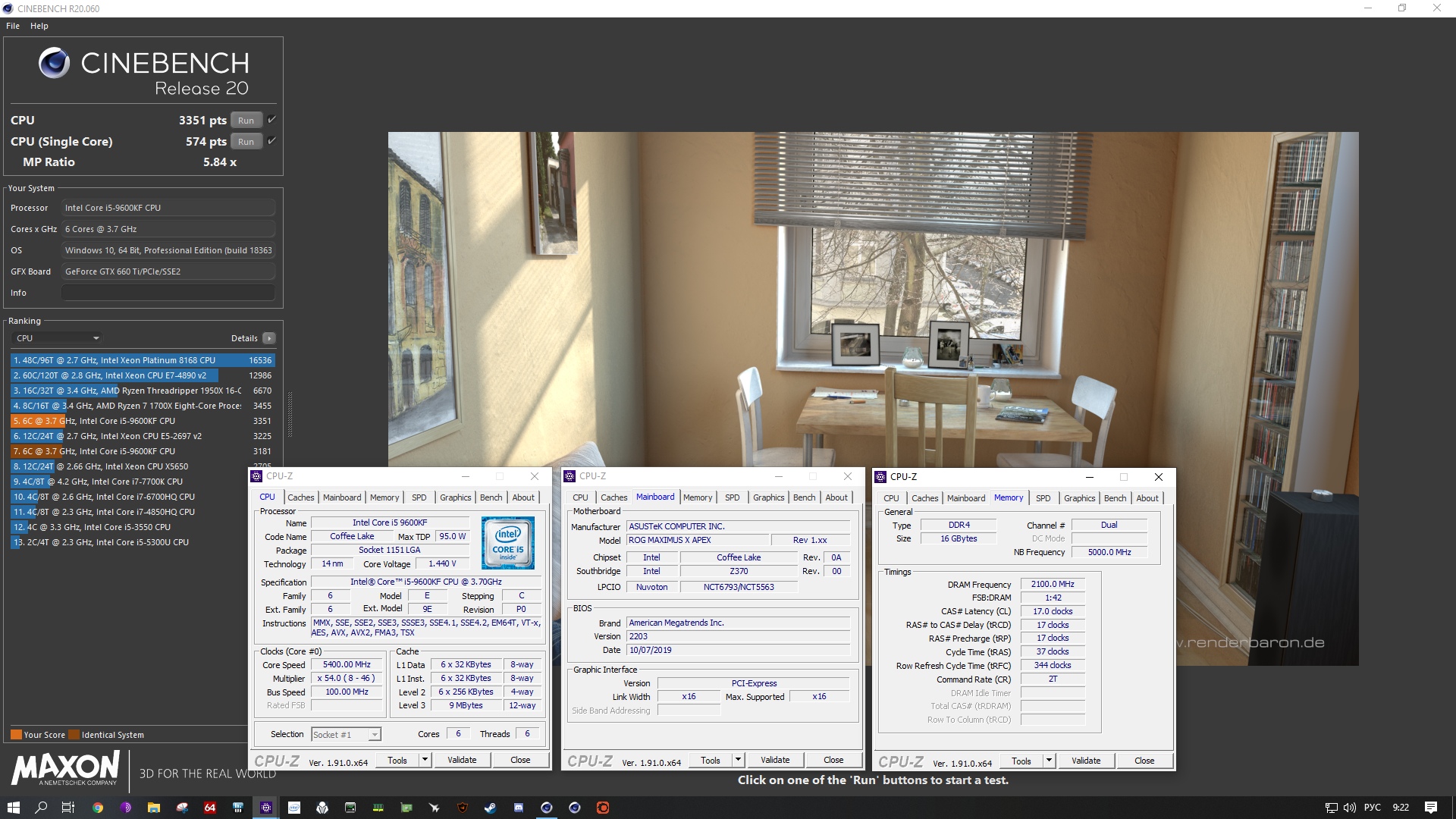Select ranking entry Intel Xeon Platinum 8168
Viewport: 1456px width, 819px height.
coord(143,360)
